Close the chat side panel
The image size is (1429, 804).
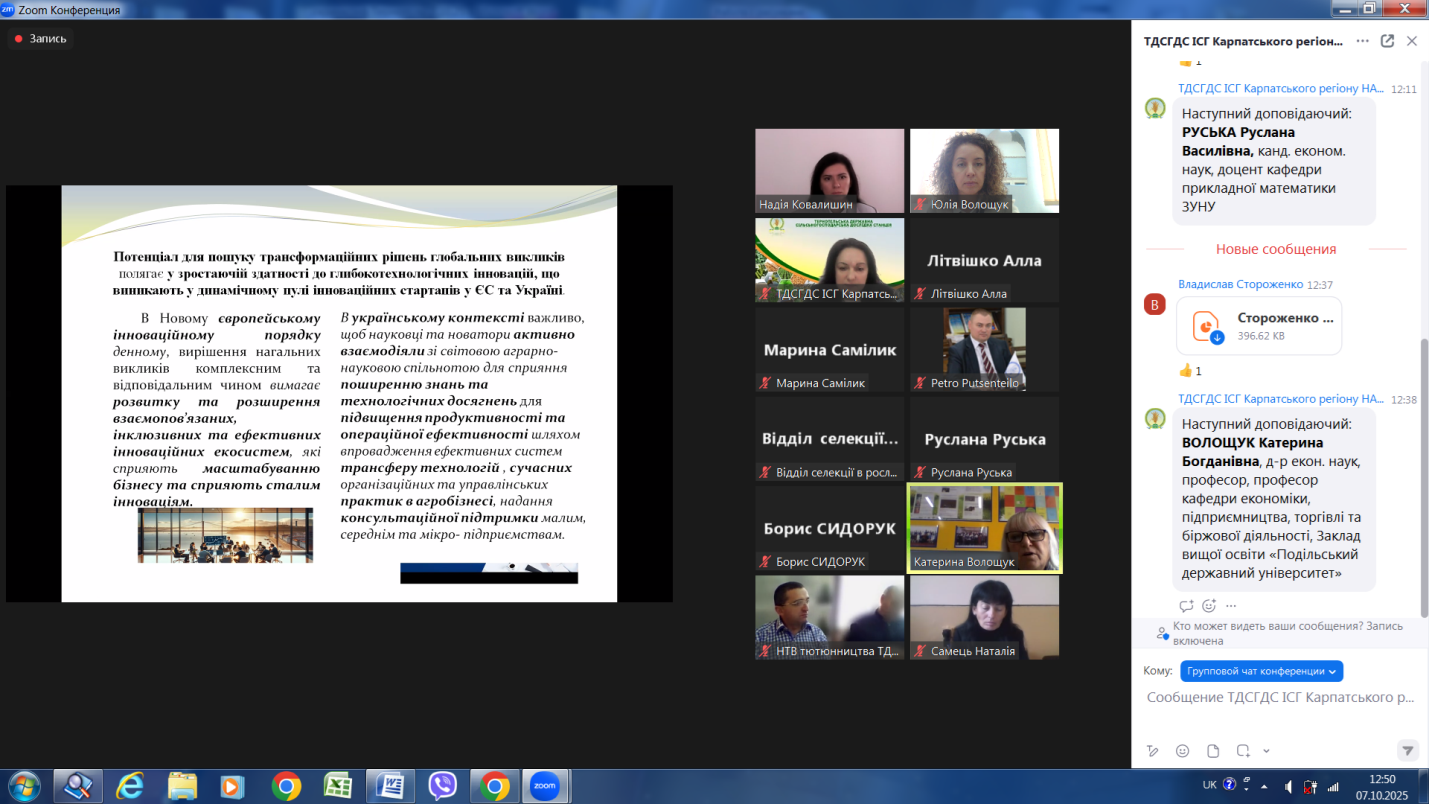pyautogui.click(x=1411, y=41)
